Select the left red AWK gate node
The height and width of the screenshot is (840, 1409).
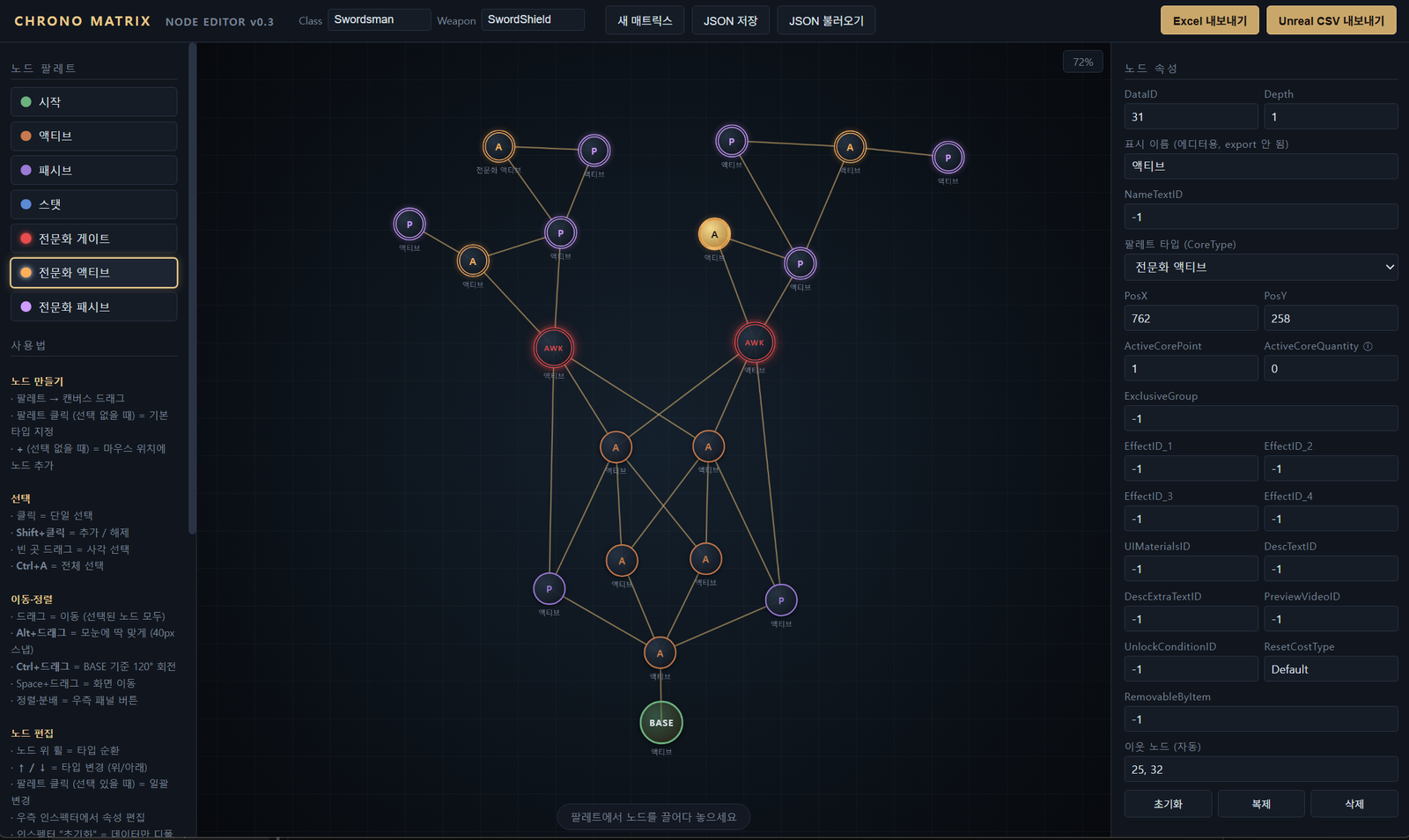click(553, 348)
